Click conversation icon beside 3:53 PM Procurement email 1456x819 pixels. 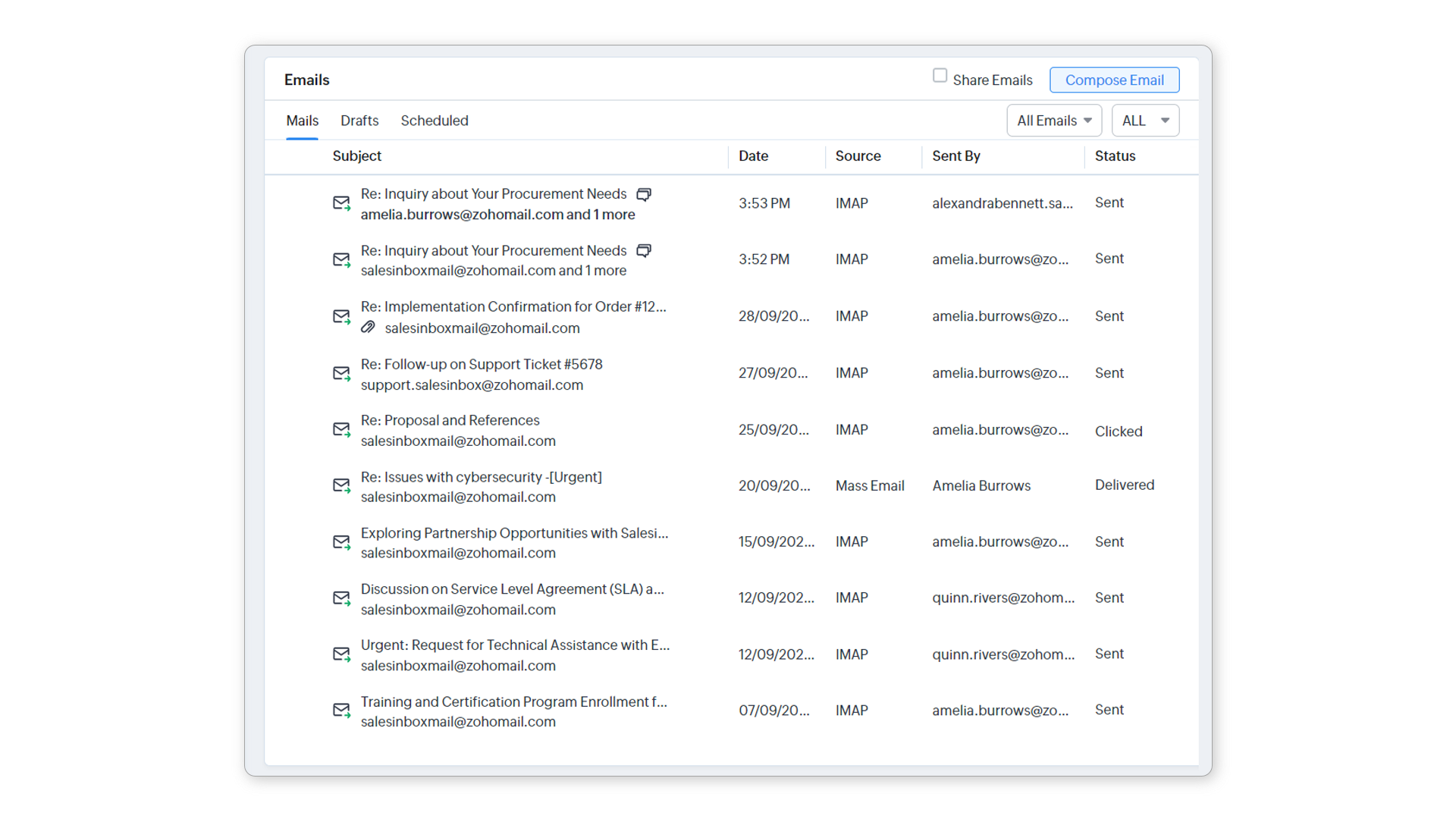[x=644, y=194]
